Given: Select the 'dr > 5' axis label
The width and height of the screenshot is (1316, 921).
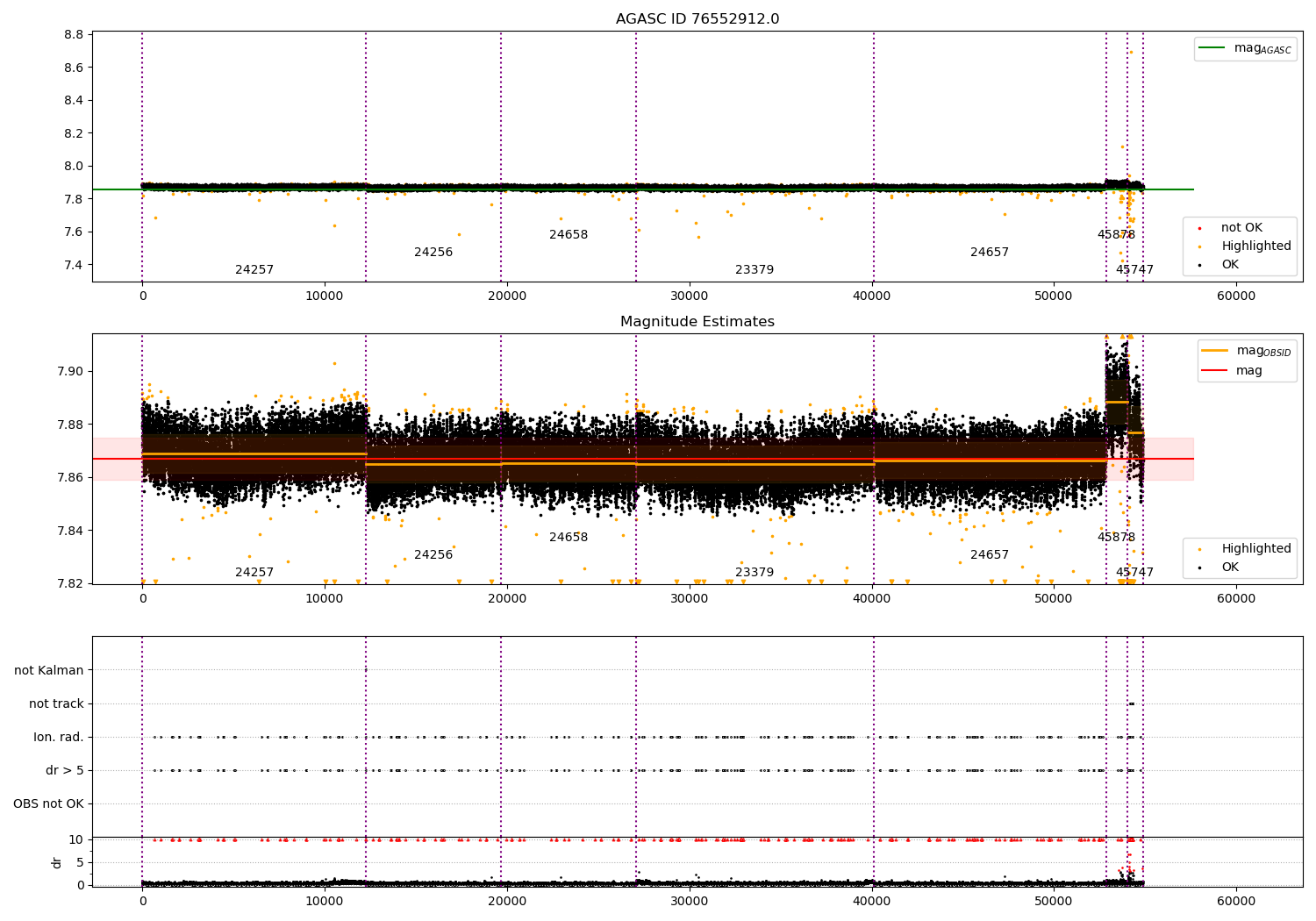Looking at the screenshot, I should [65, 771].
